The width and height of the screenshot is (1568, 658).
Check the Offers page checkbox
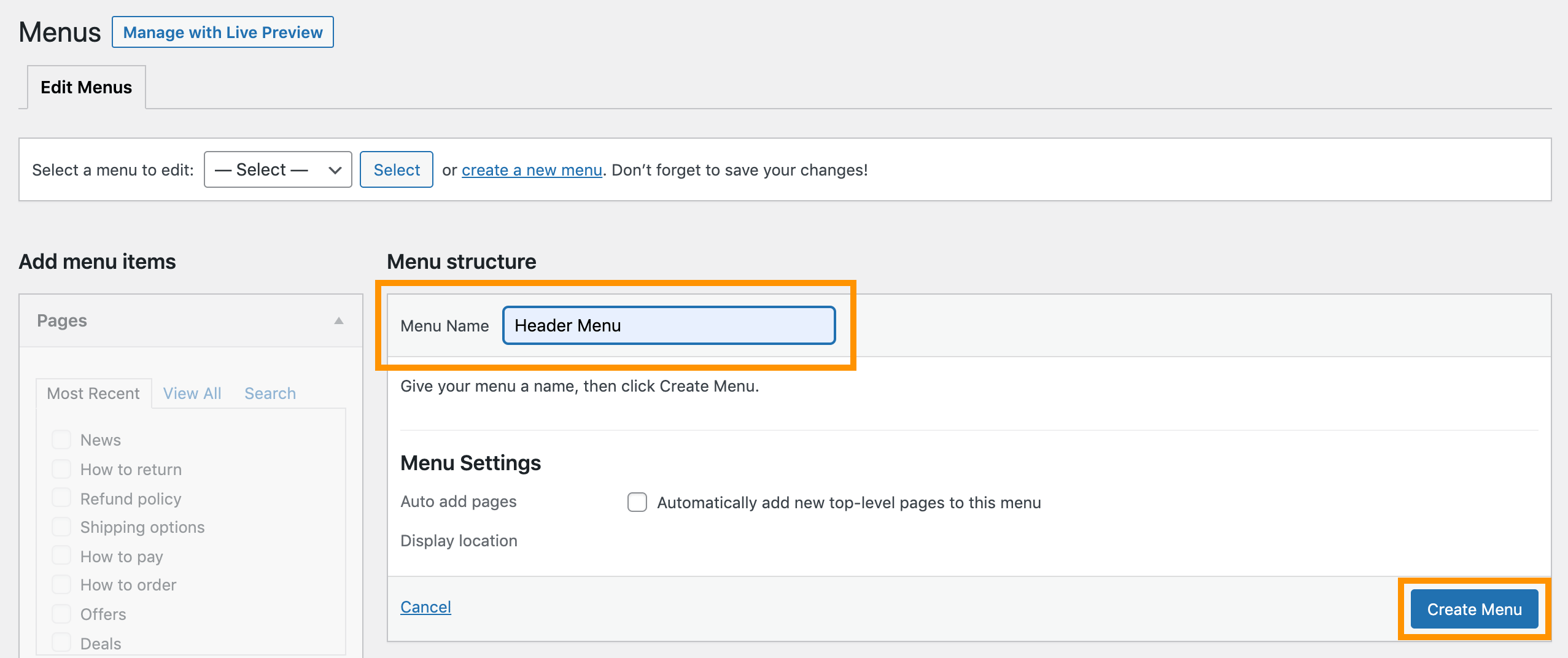[61, 614]
